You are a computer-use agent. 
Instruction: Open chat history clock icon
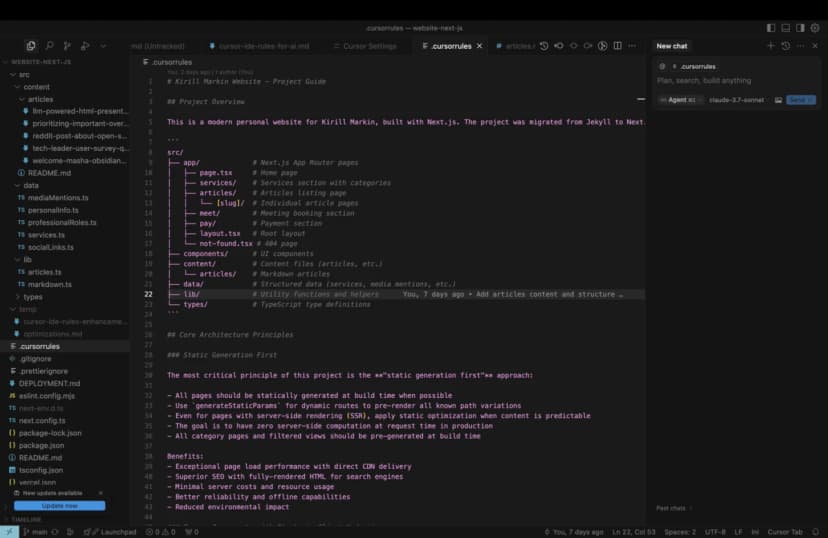tap(786, 46)
